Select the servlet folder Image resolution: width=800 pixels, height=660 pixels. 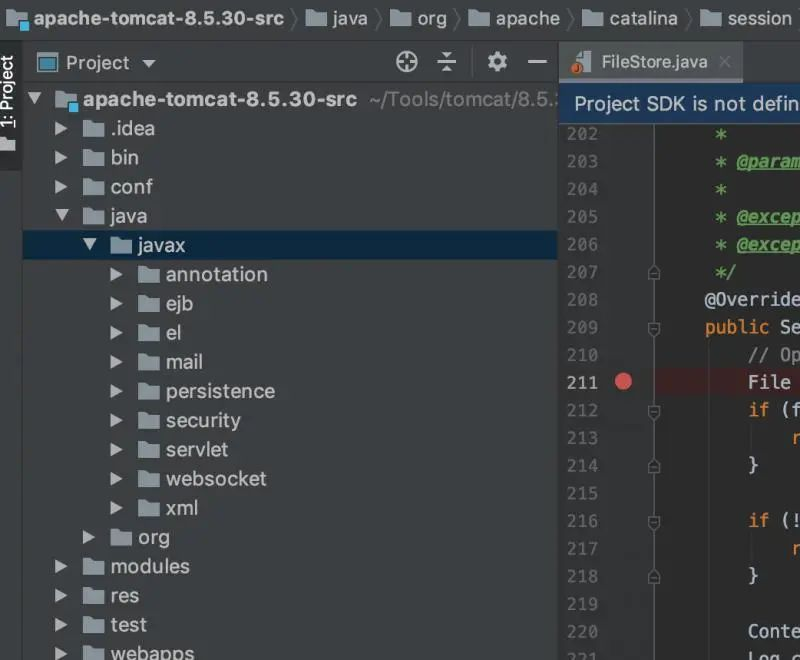click(x=183, y=450)
